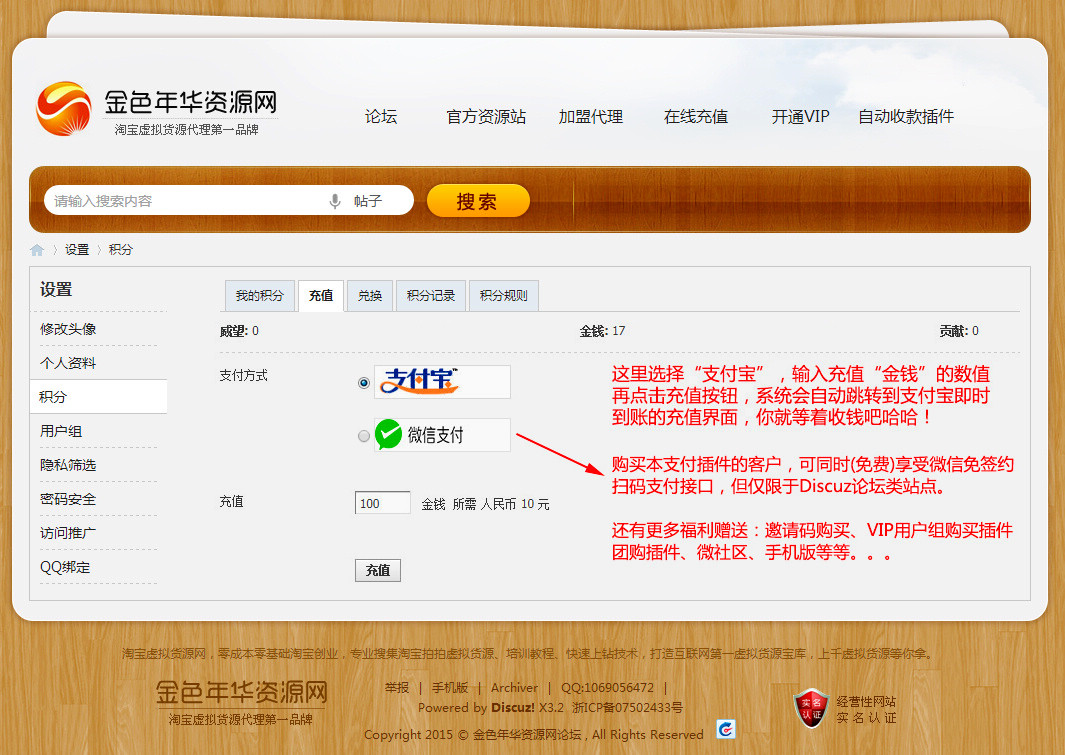Select 积分 in the settings sidebar

(98, 397)
